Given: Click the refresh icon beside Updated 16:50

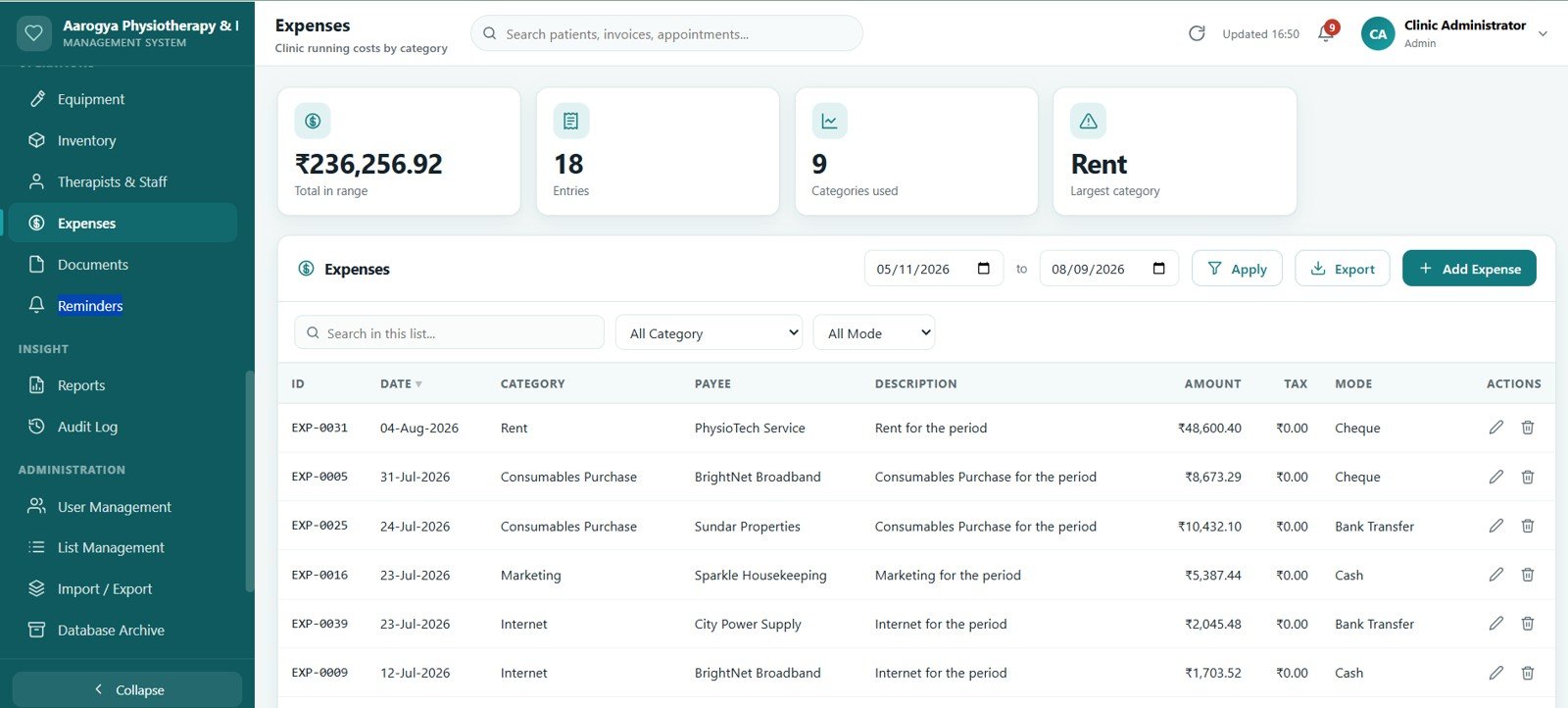Looking at the screenshot, I should click(1197, 33).
